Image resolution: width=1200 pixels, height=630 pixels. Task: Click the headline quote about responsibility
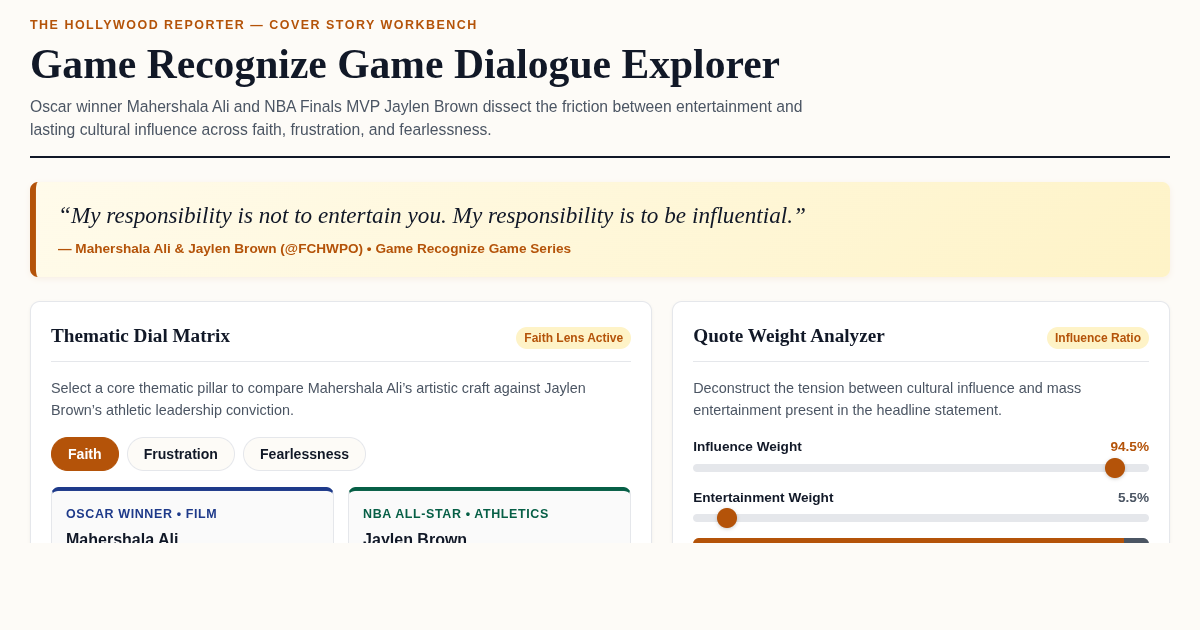coord(432,215)
